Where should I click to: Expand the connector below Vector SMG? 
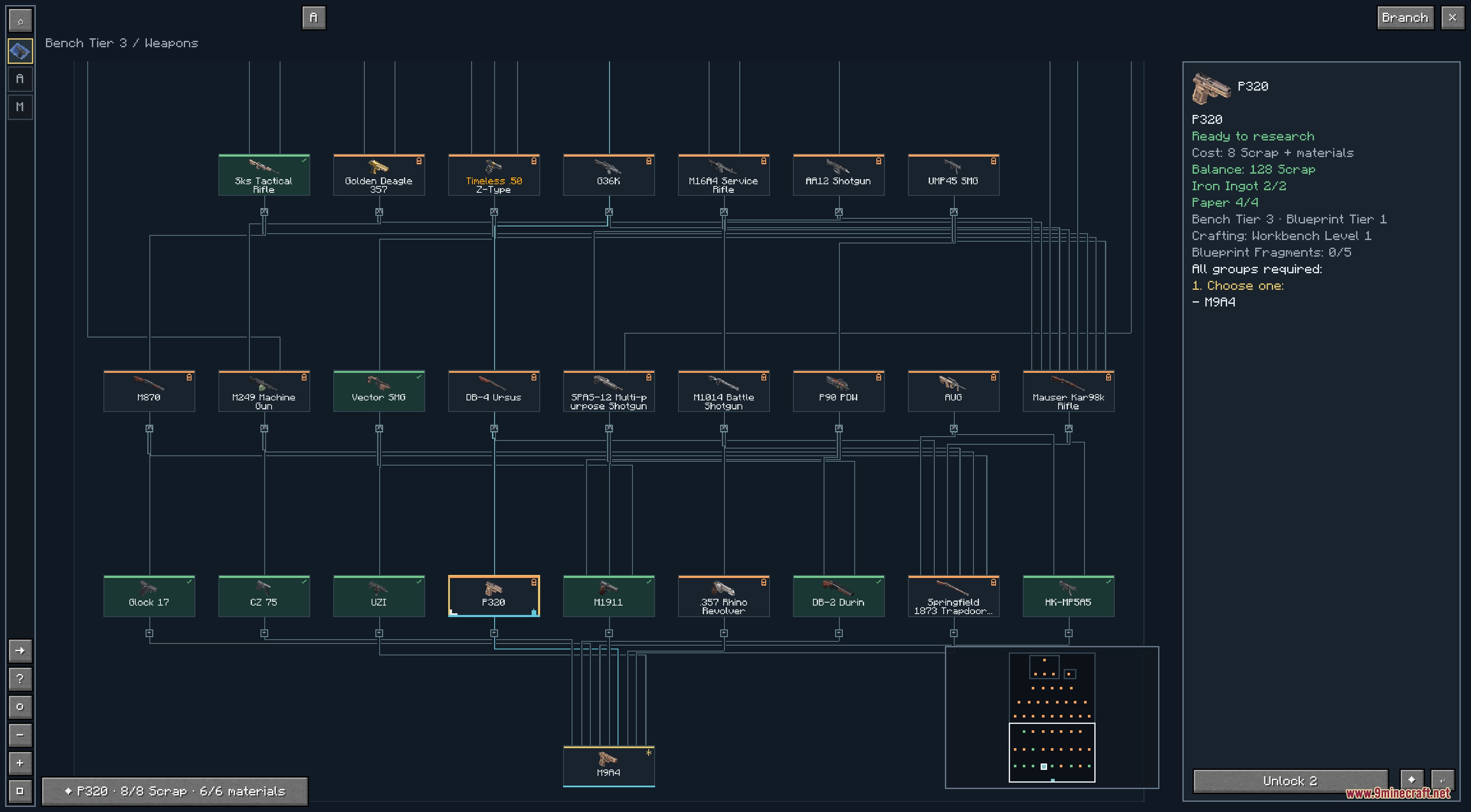point(379,428)
